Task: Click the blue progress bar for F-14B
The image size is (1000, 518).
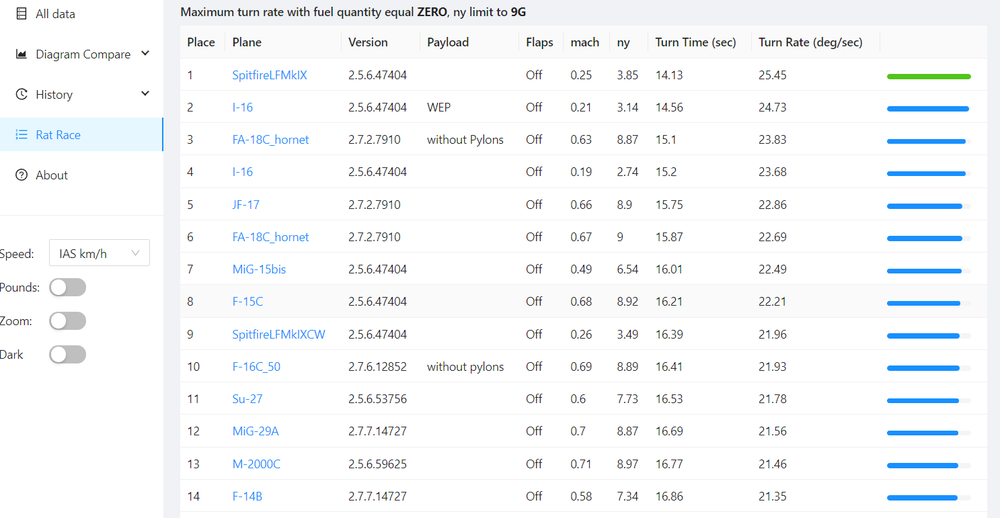Action: point(929,498)
